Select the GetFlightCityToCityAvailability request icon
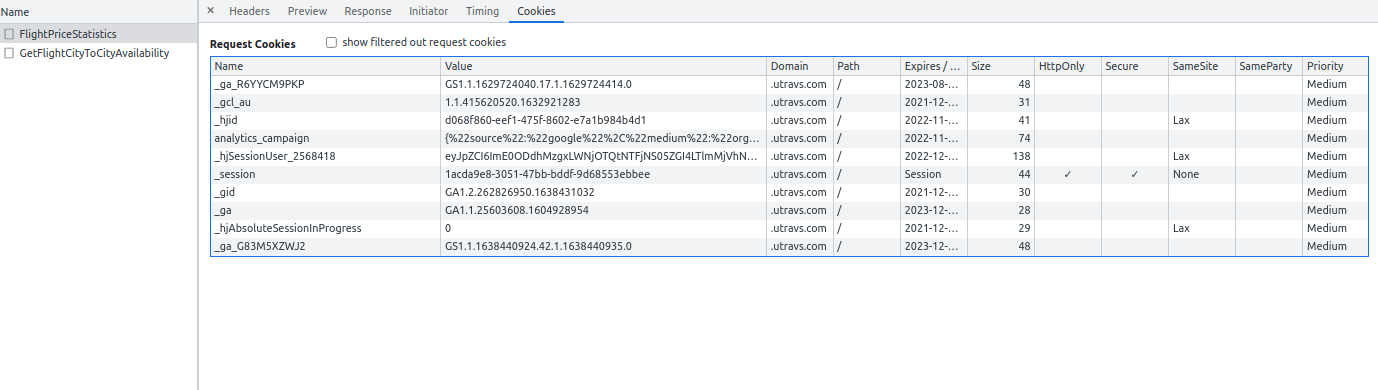The height and width of the screenshot is (390, 1378). coord(9,53)
